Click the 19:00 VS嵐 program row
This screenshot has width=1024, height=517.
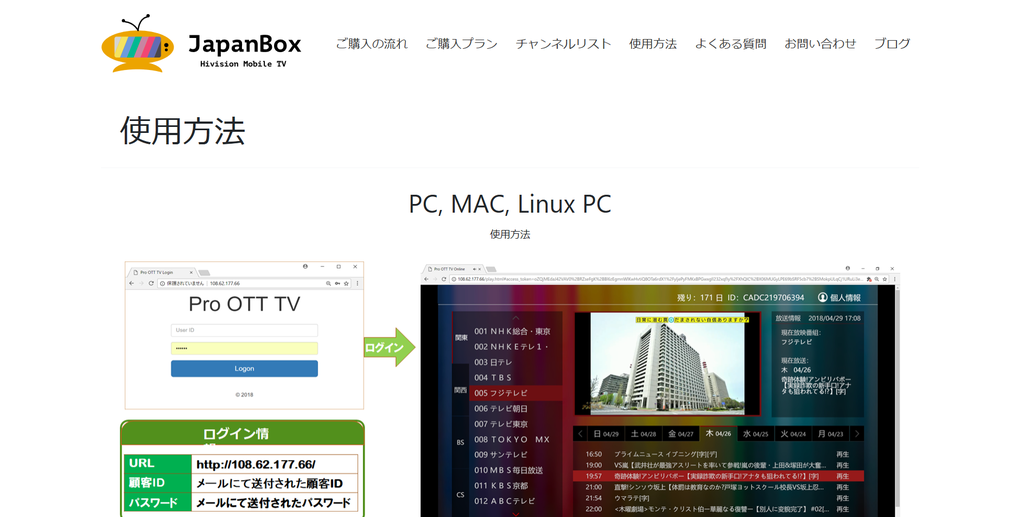pos(718,465)
